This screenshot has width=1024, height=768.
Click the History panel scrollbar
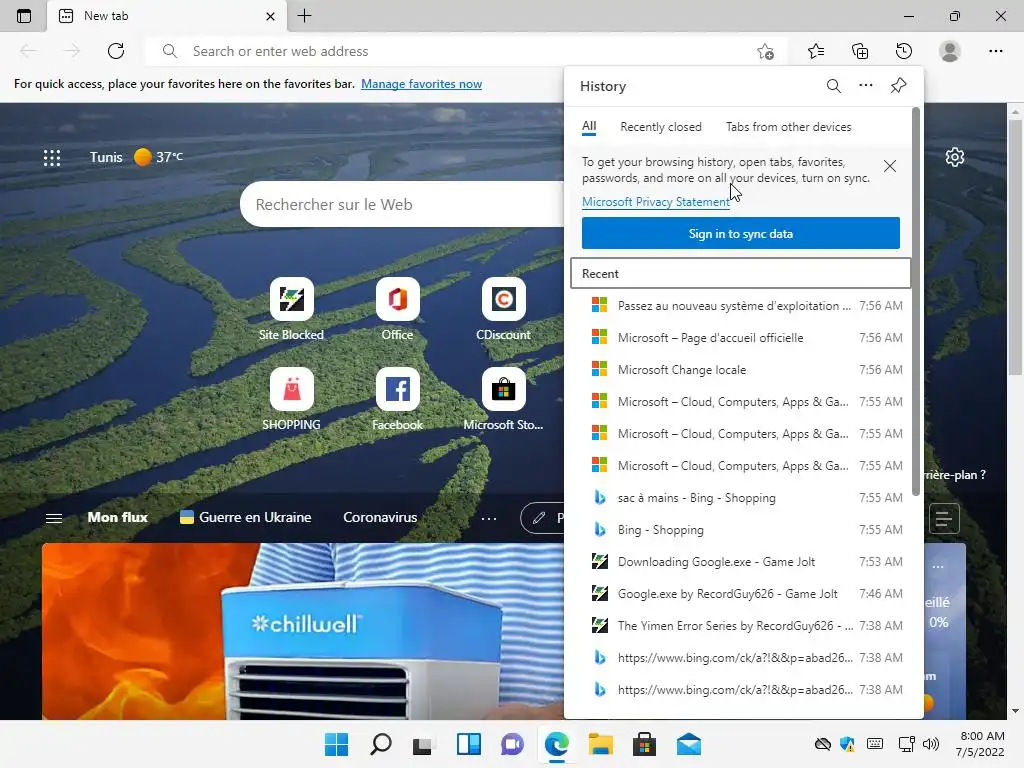coord(916,300)
